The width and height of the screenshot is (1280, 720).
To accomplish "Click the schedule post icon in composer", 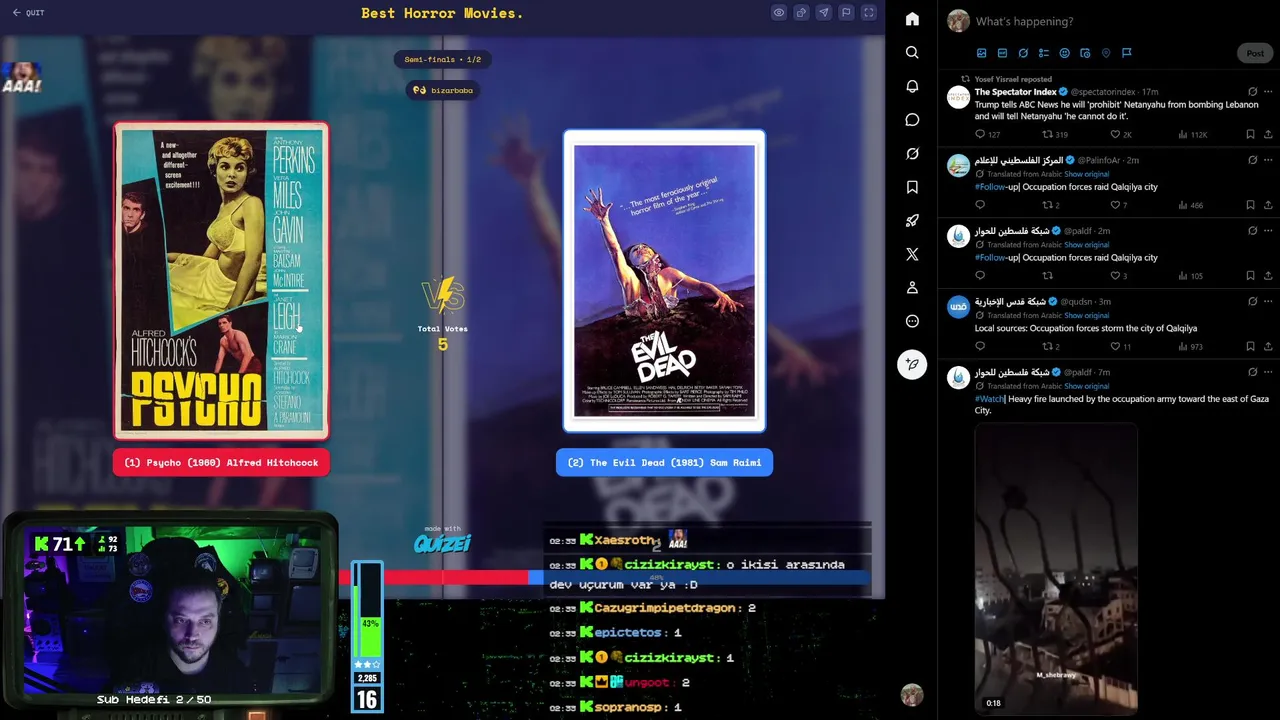I will coord(1085,53).
